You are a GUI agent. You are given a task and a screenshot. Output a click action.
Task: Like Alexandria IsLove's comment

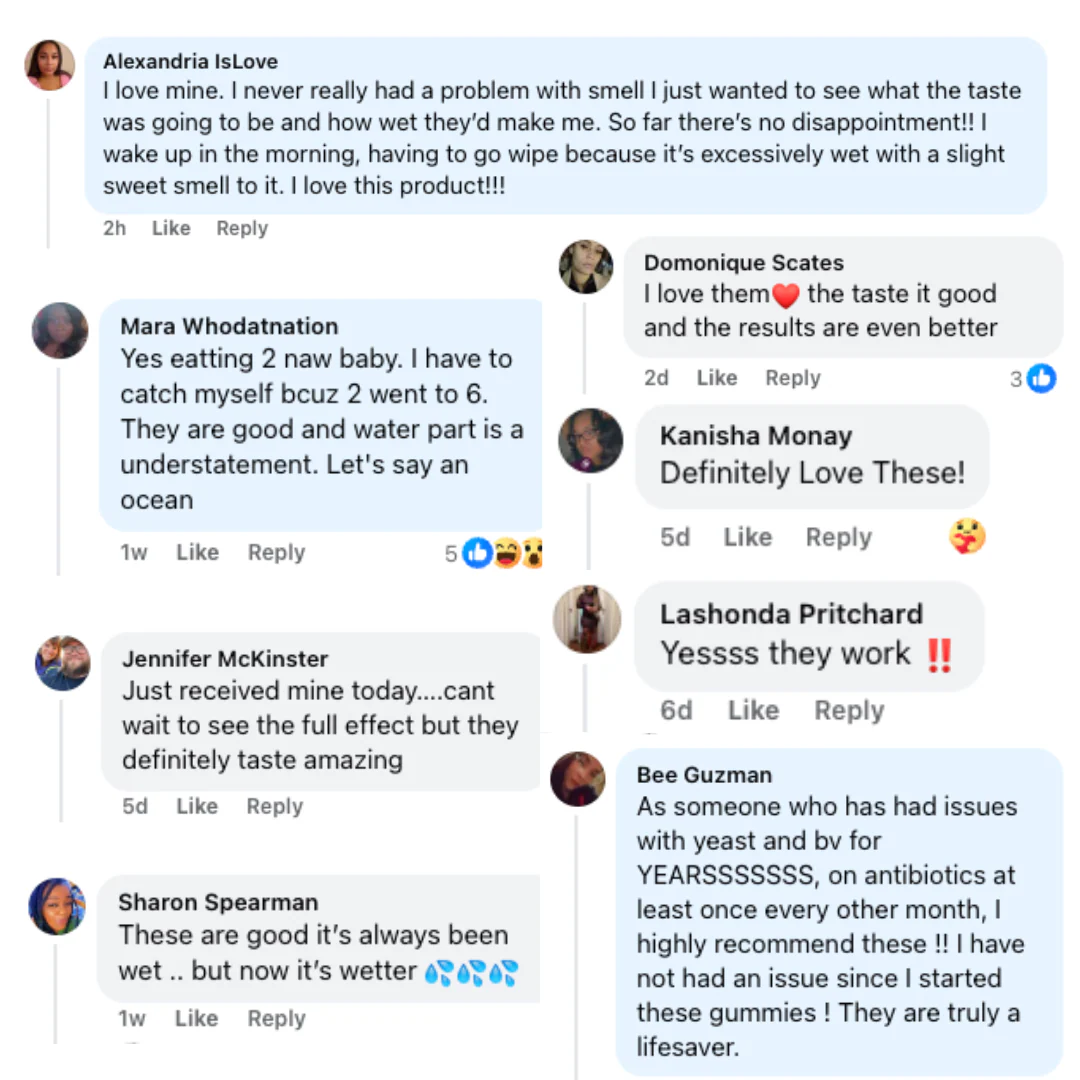pyautogui.click(x=171, y=228)
